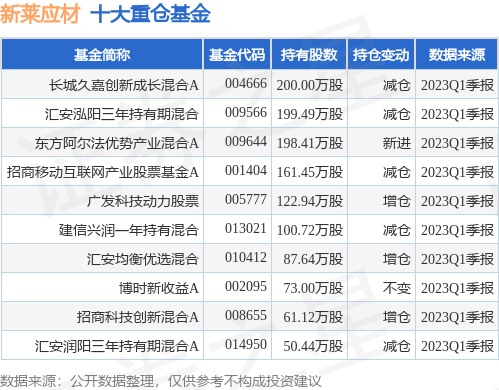Click the 122.94万股 holdings cell
Image resolution: width=499 pixels, height=390 pixels.
[x=310, y=201]
